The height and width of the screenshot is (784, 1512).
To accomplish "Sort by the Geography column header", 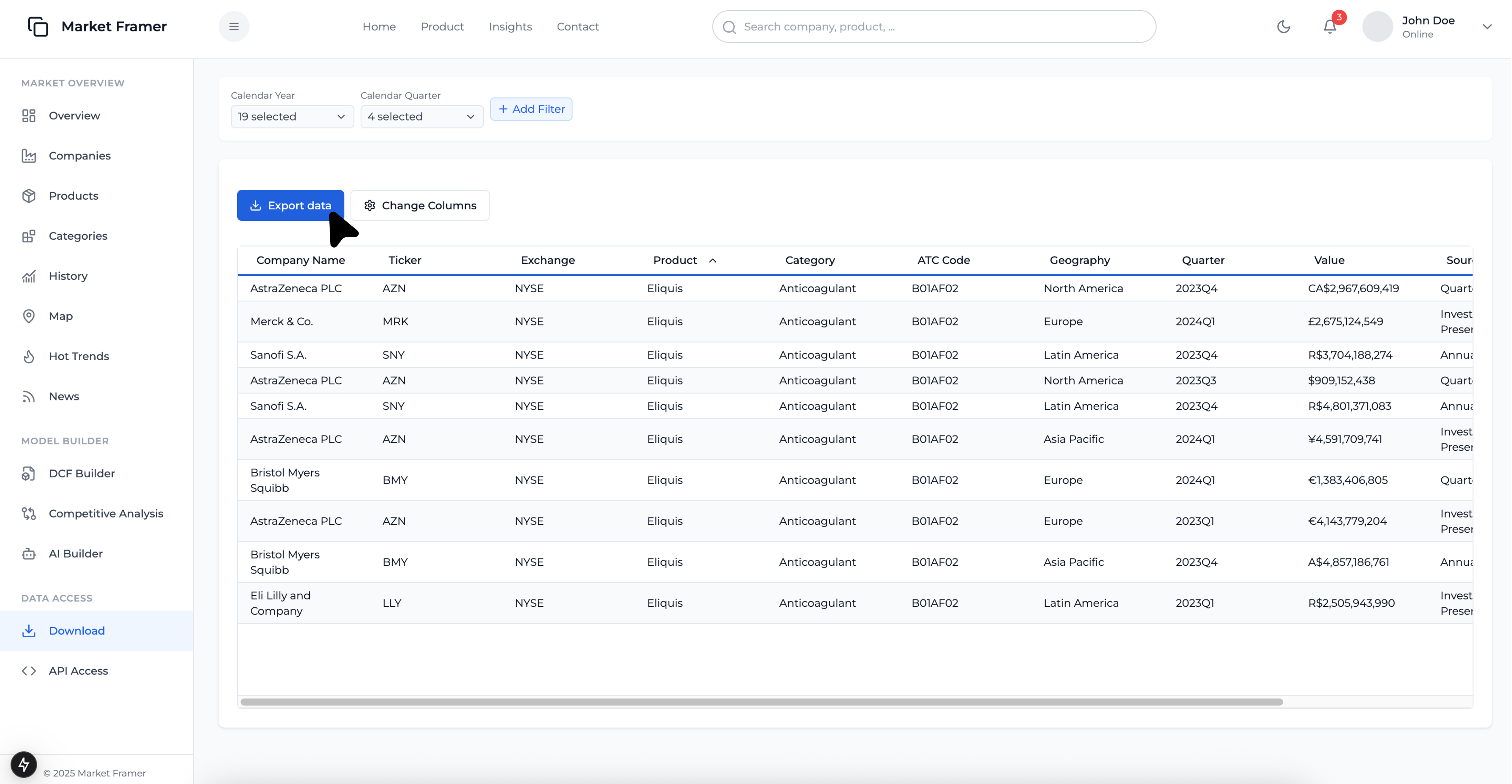I will (x=1079, y=260).
